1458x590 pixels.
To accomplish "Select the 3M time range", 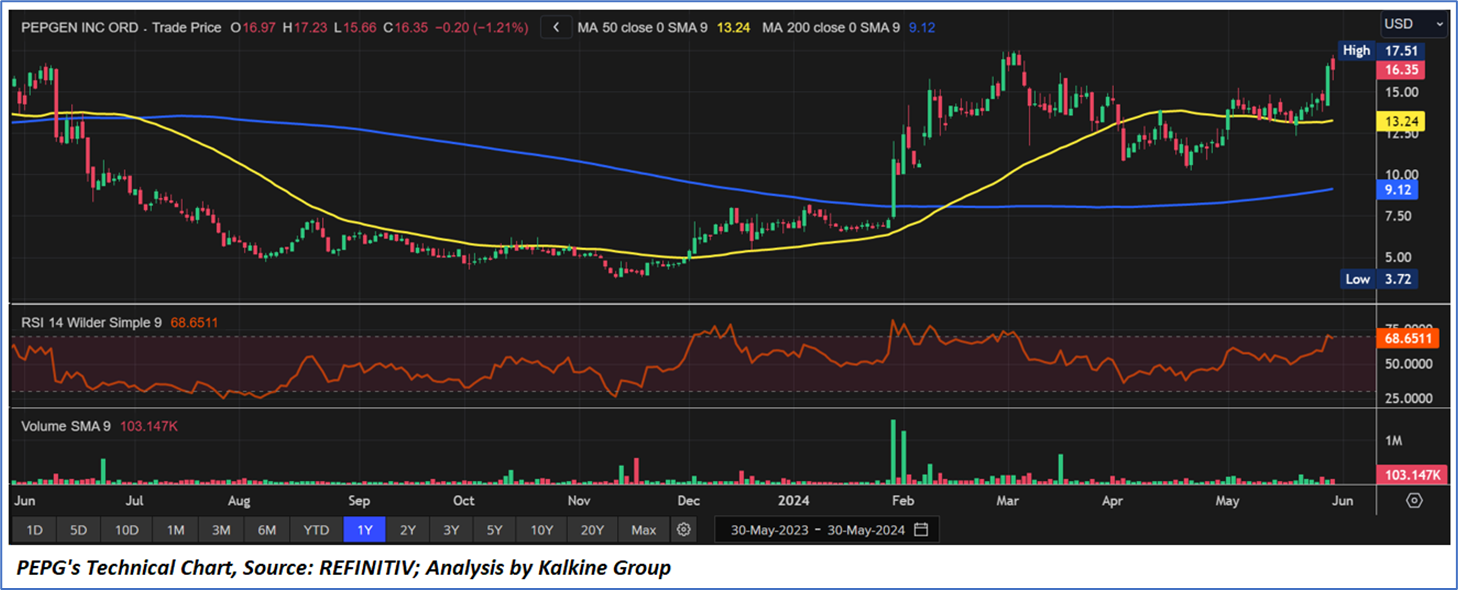I will [x=221, y=529].
